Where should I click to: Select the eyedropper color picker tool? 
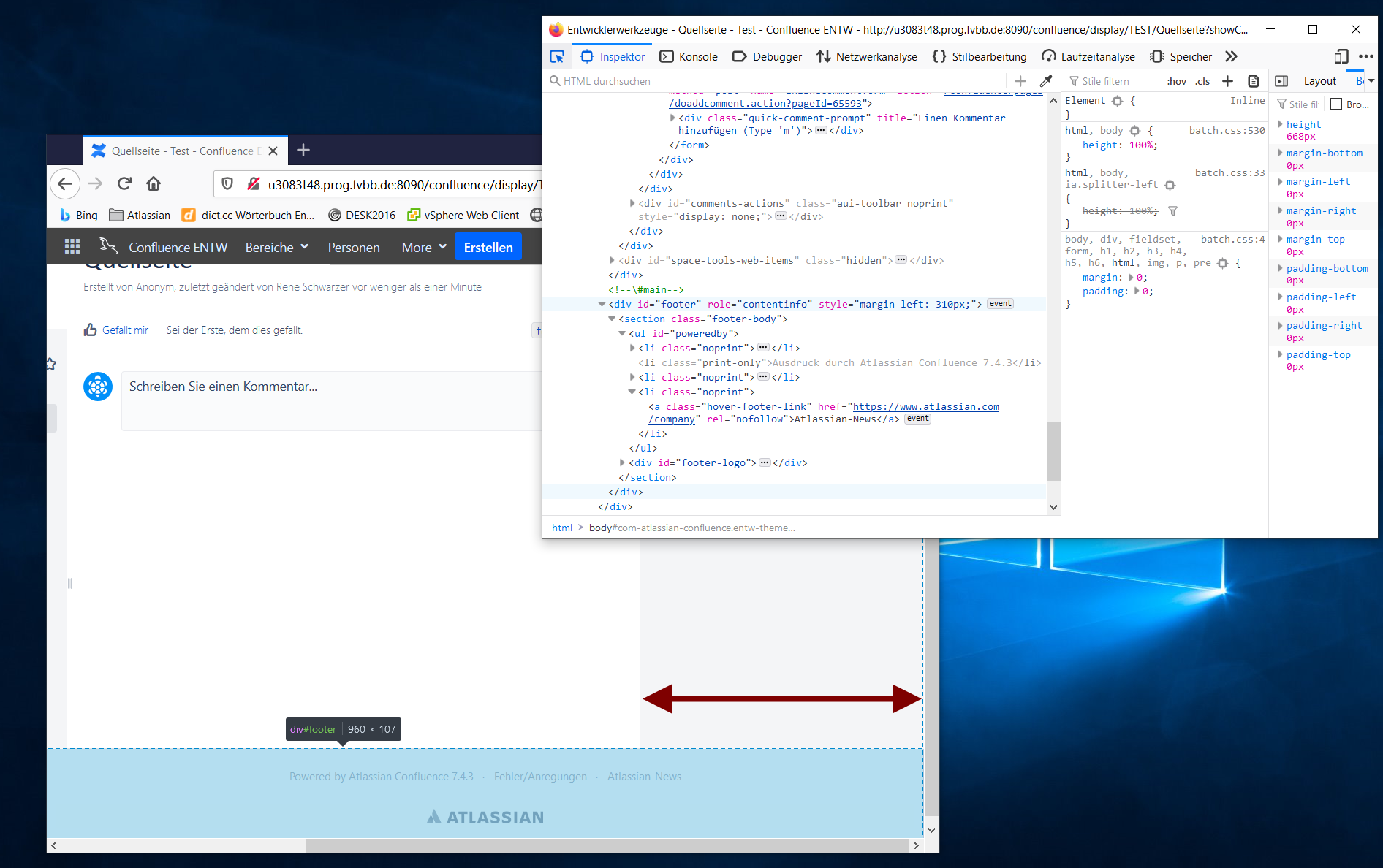tap(1046, 81)
